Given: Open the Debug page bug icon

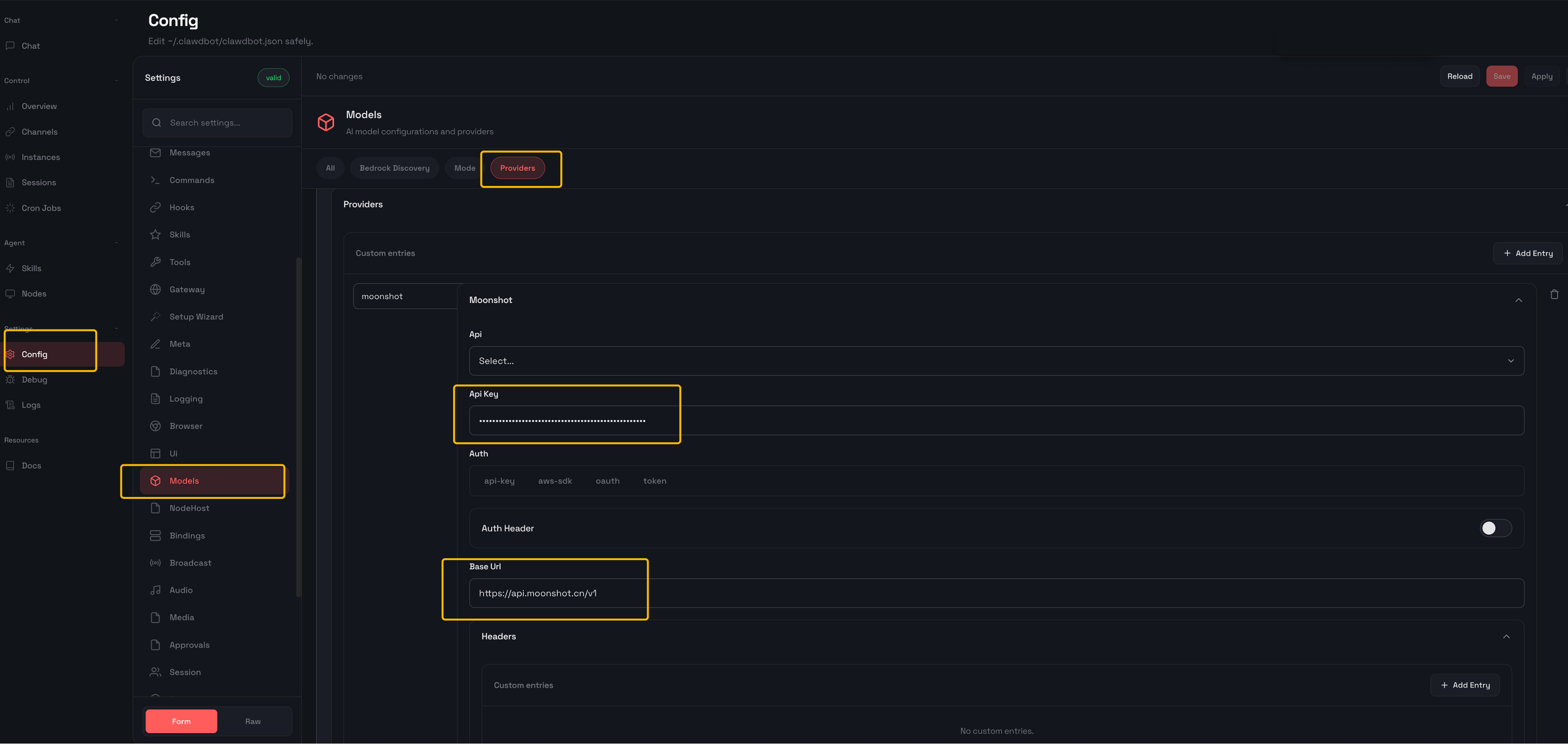Looking at the screenshot, I should click(10, 380).
